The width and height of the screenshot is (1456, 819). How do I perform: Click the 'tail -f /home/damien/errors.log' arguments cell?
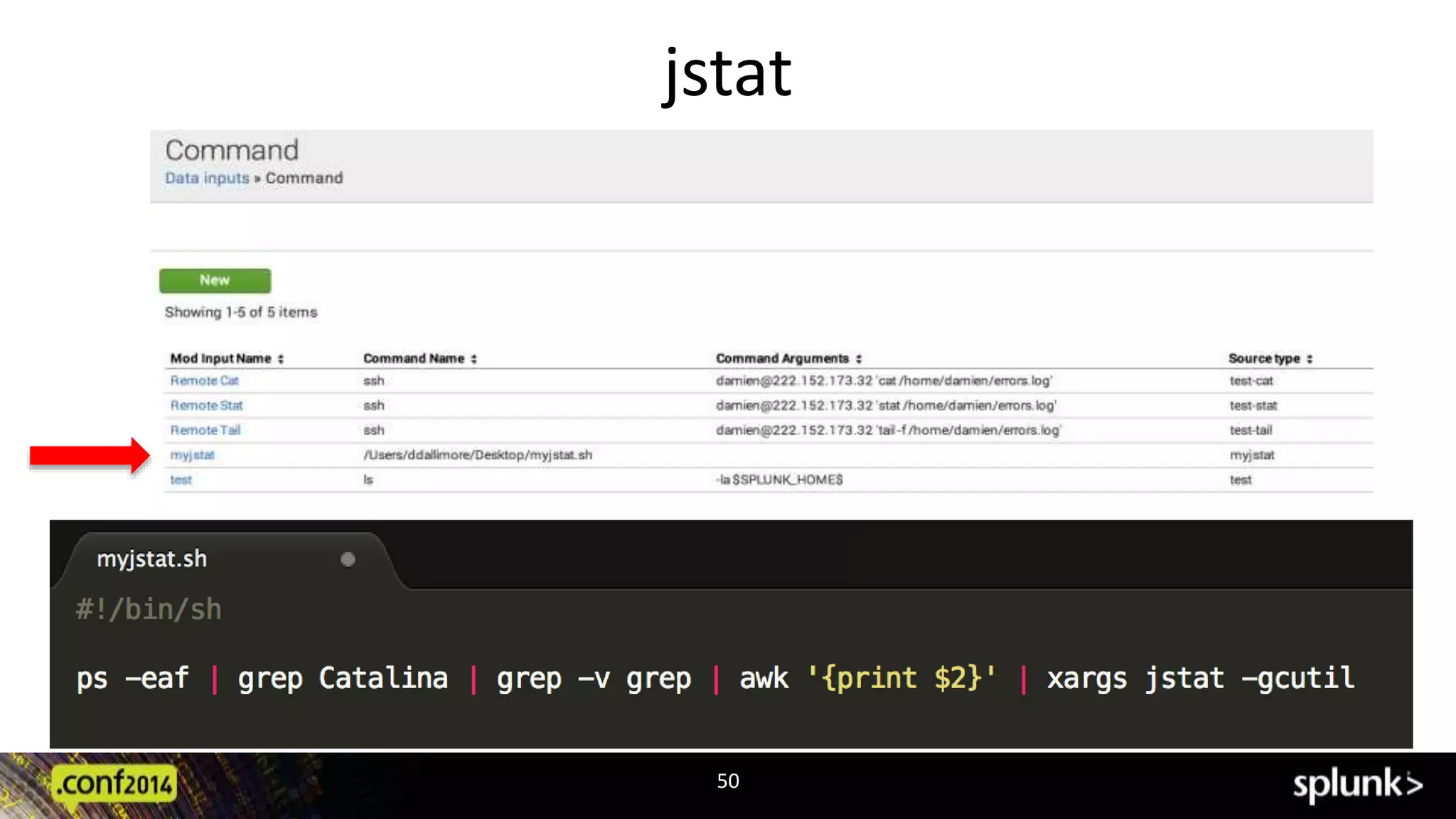pyautogui.click(x=889, y=430)
